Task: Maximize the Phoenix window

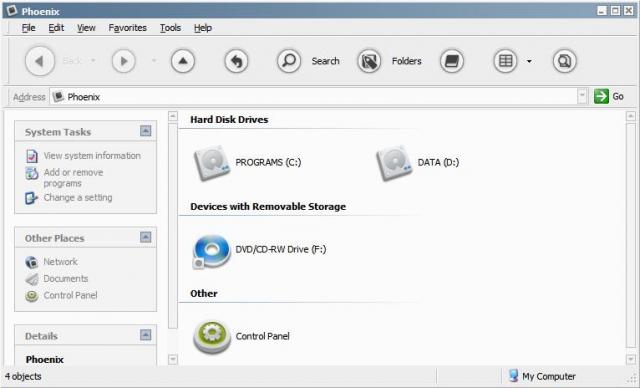Action: [x=615, y=10]
